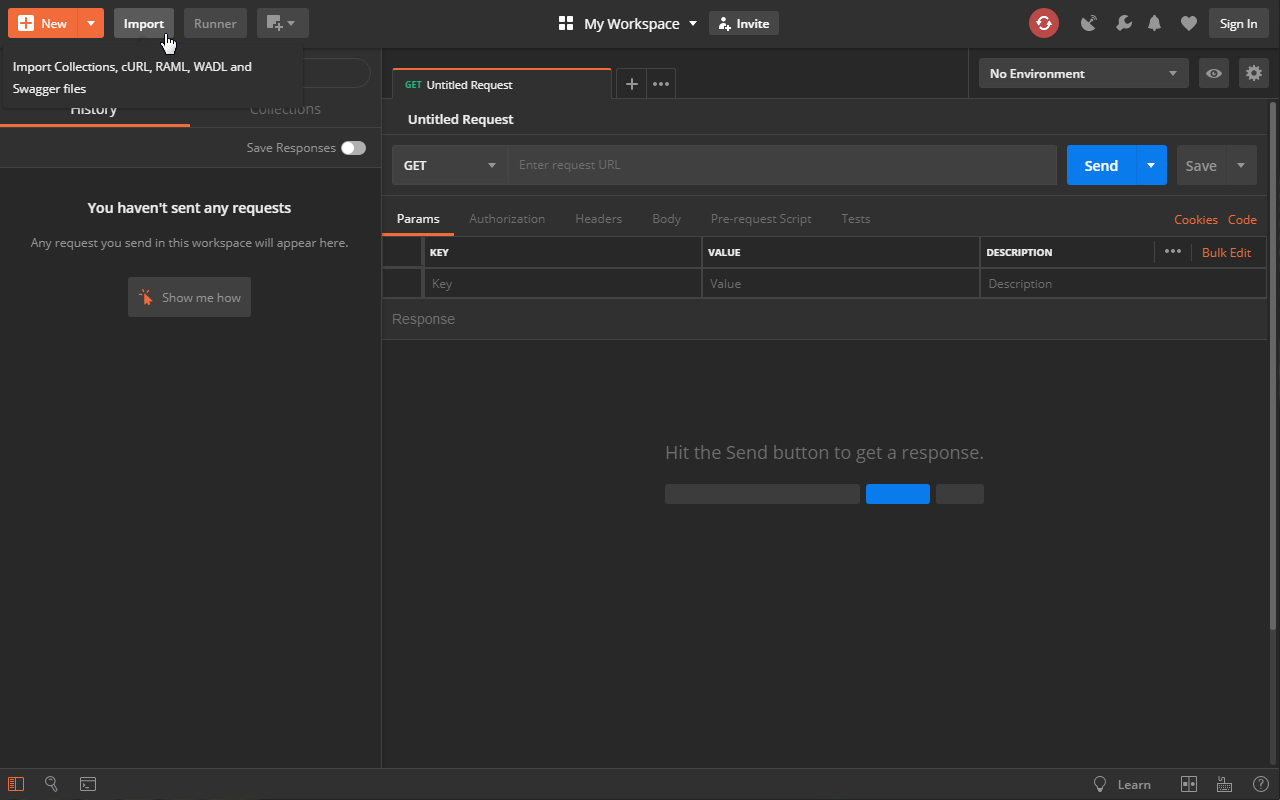This screenshot has width=1280, height=800.
Task: Click the Sign In button
Action: coord(1239,23)
